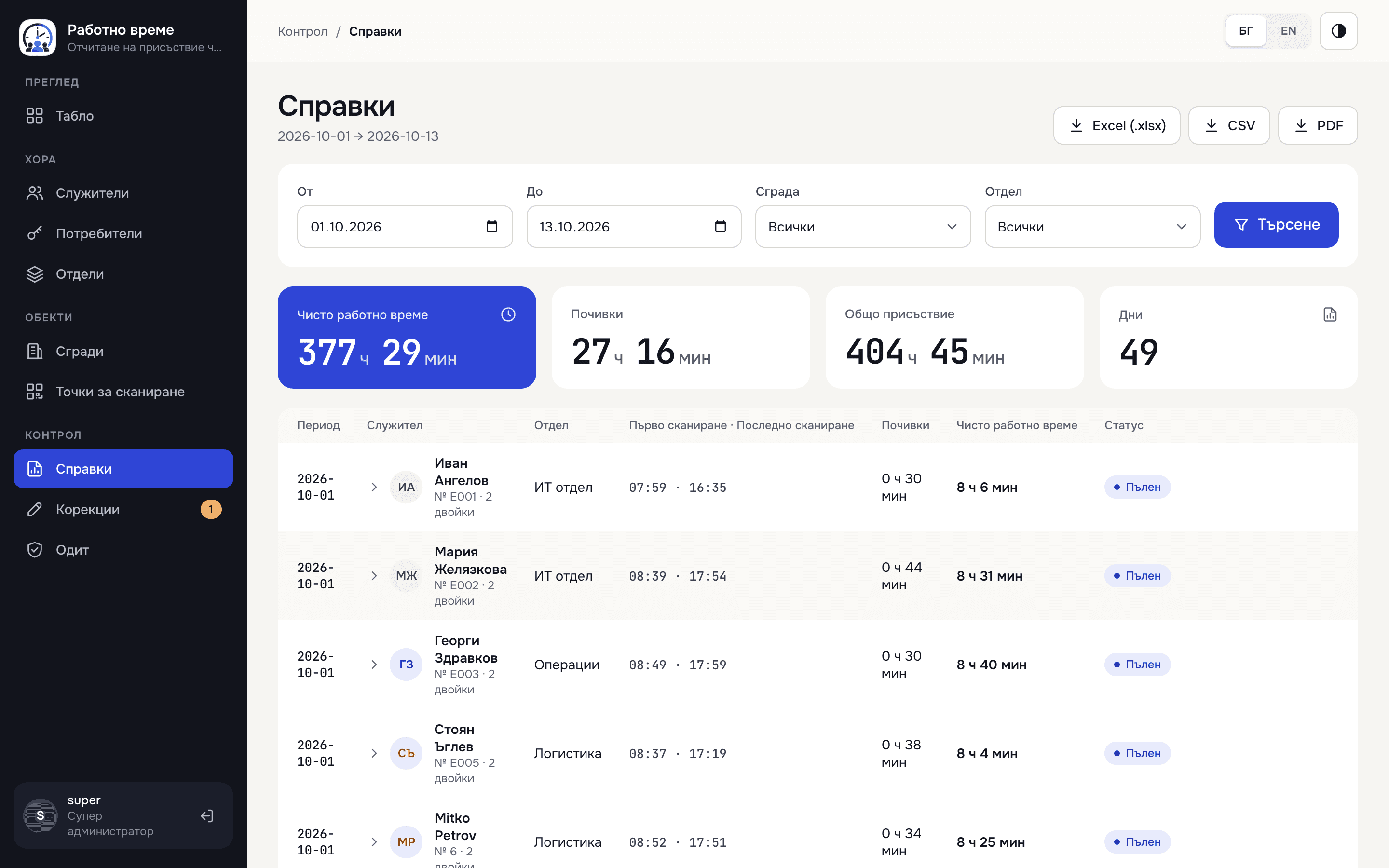Switch language to EN
The width and height of the screenshot is (1389, 868).
click(1288, 31)
